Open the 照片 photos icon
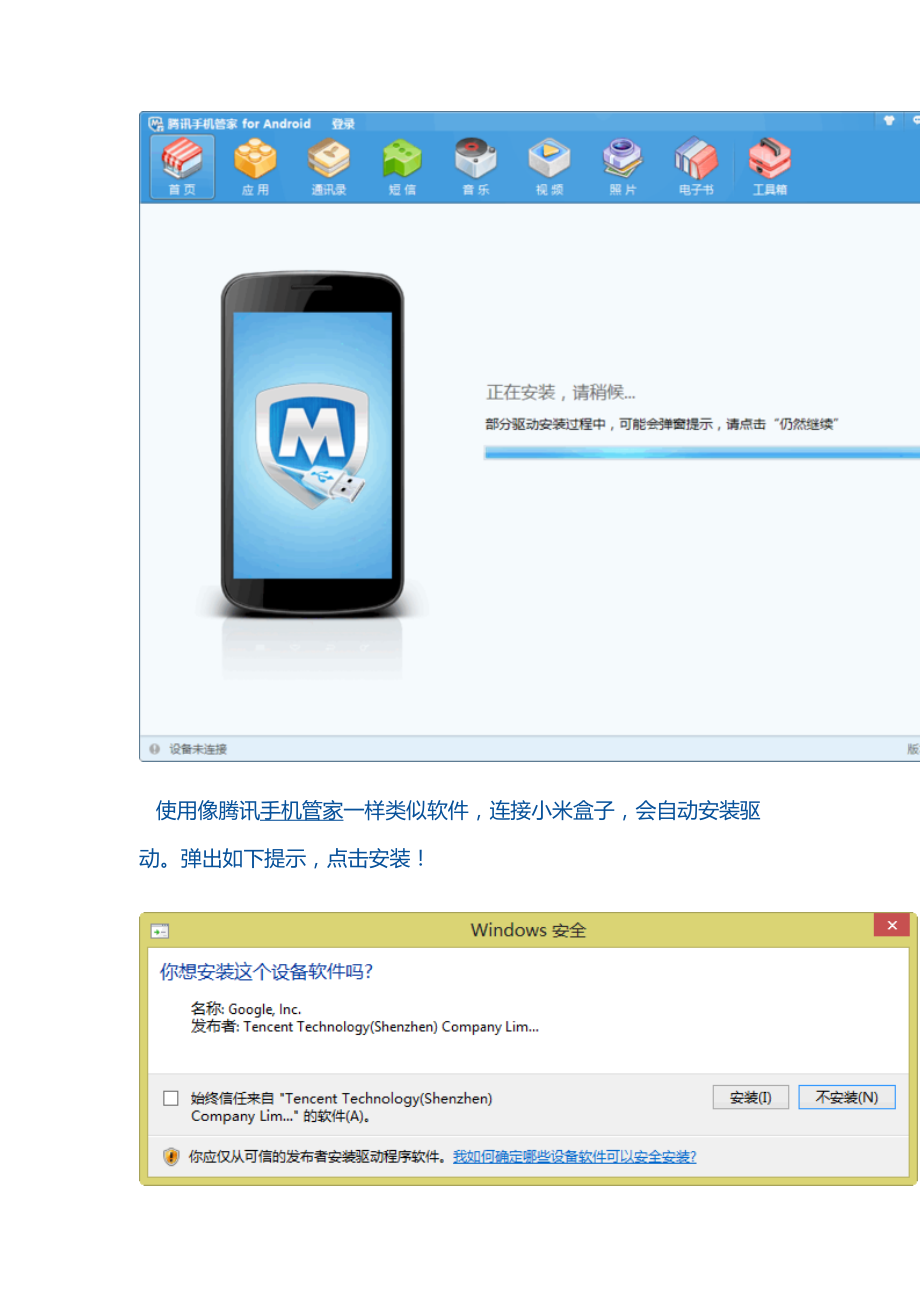This screenshot has width=920, height=1302. click(623, 167)
